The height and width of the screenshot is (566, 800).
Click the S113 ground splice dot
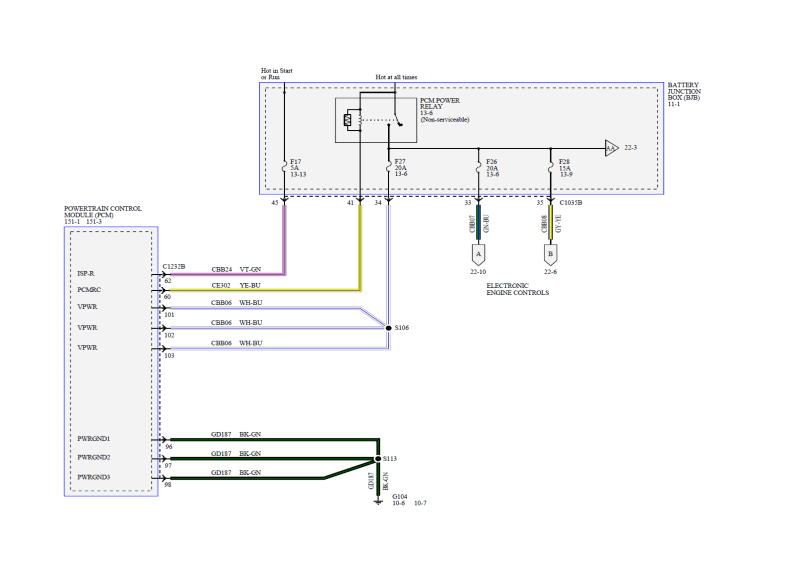click(377, 459)
